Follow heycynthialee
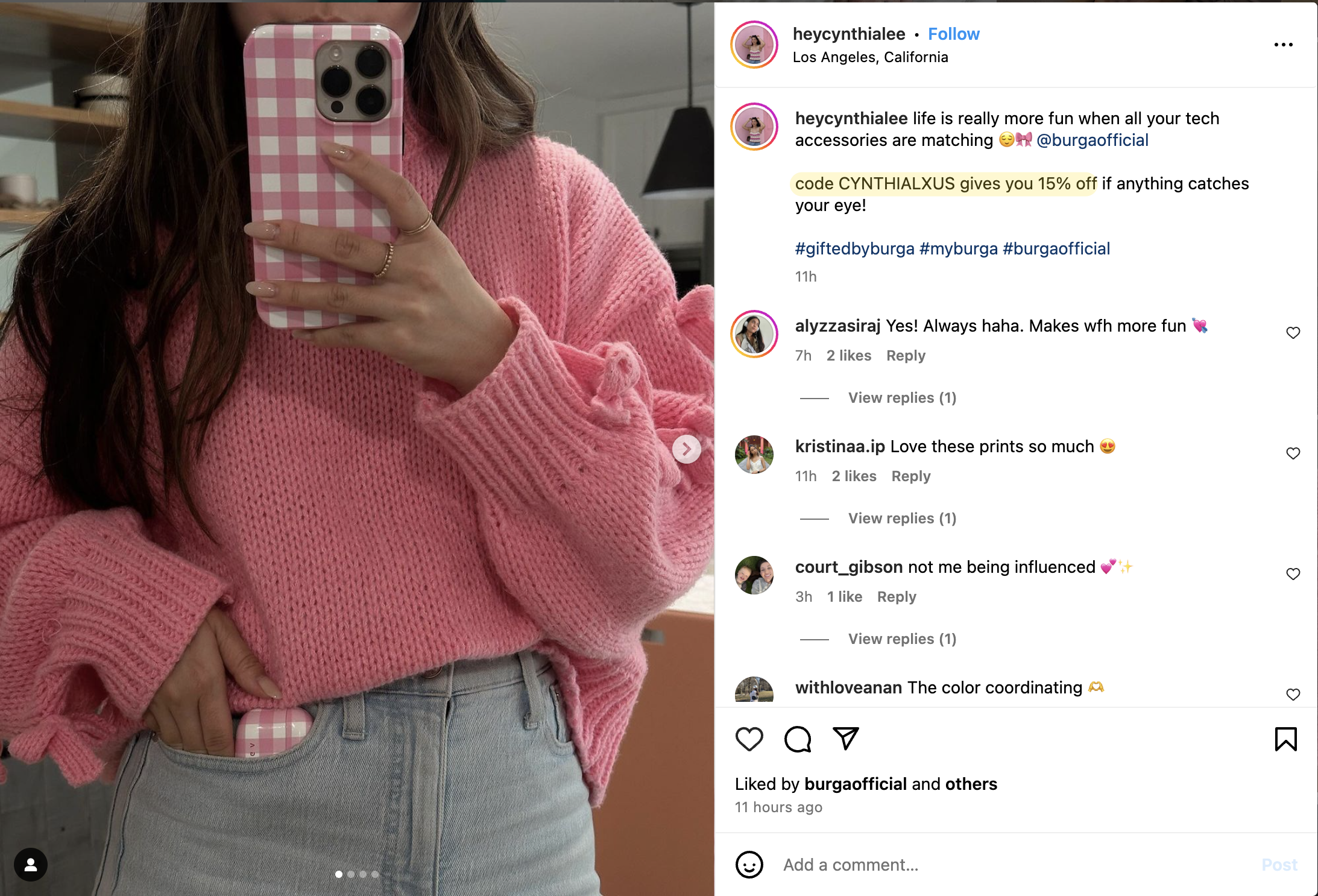The image size is (1318, 896). pos(954,34)
